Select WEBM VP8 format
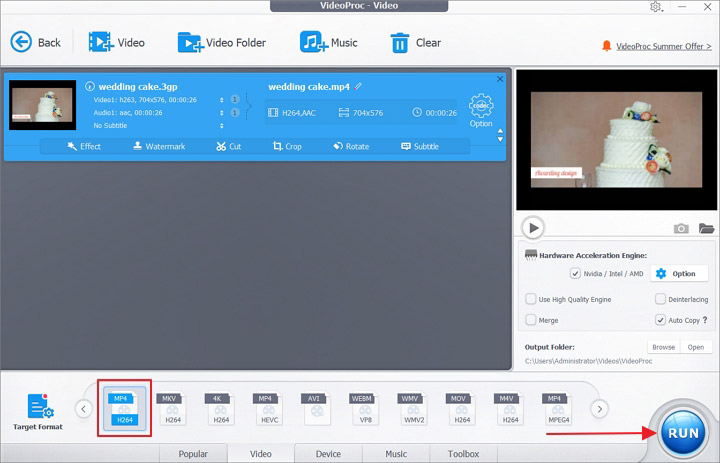Screen dimensions: 720x463 [365, 408]
